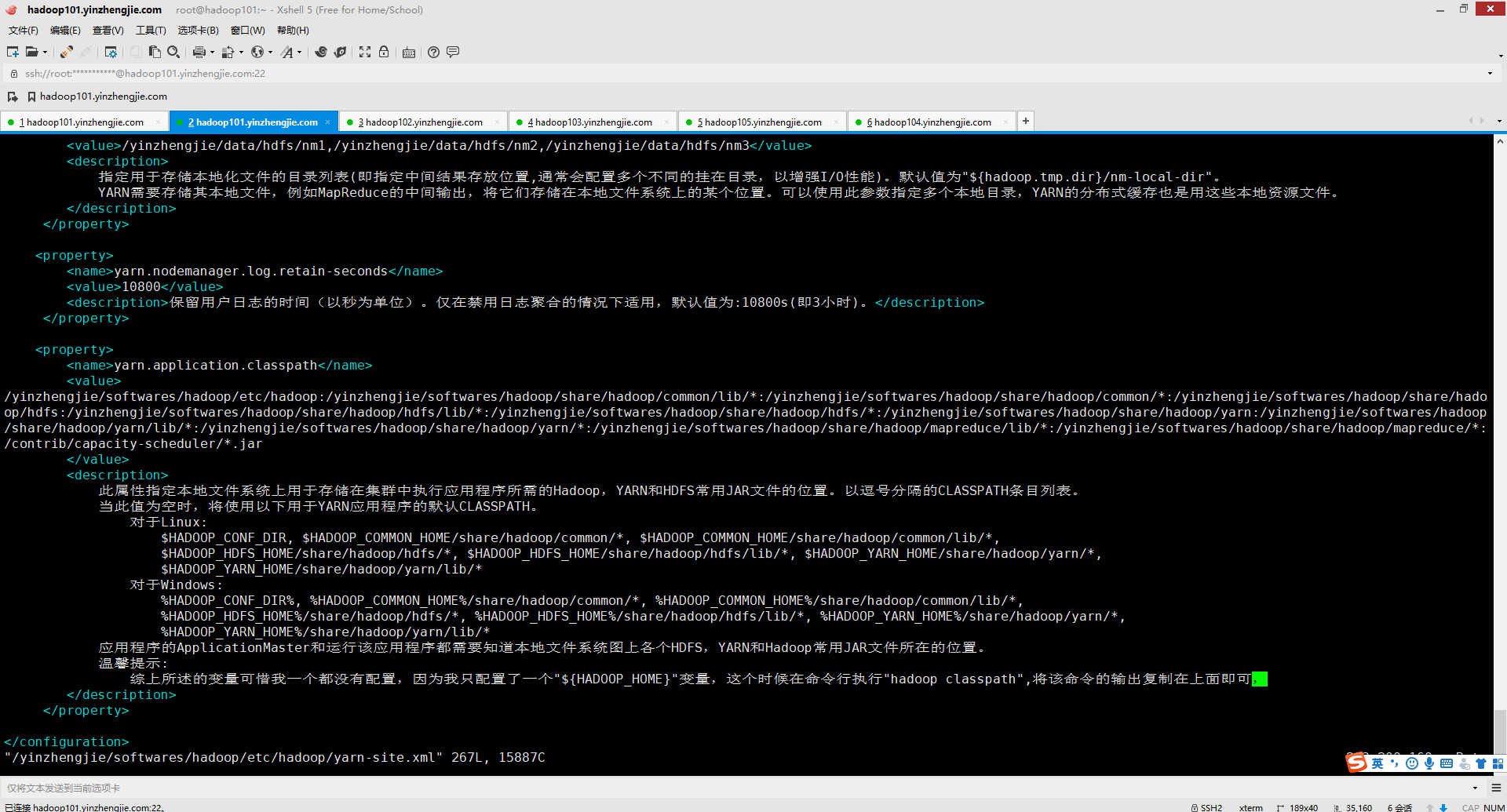Click the Find text magnifier icon
Image resolution: width=1507 pixels, height=812 pixels.
tap(173, 52)
